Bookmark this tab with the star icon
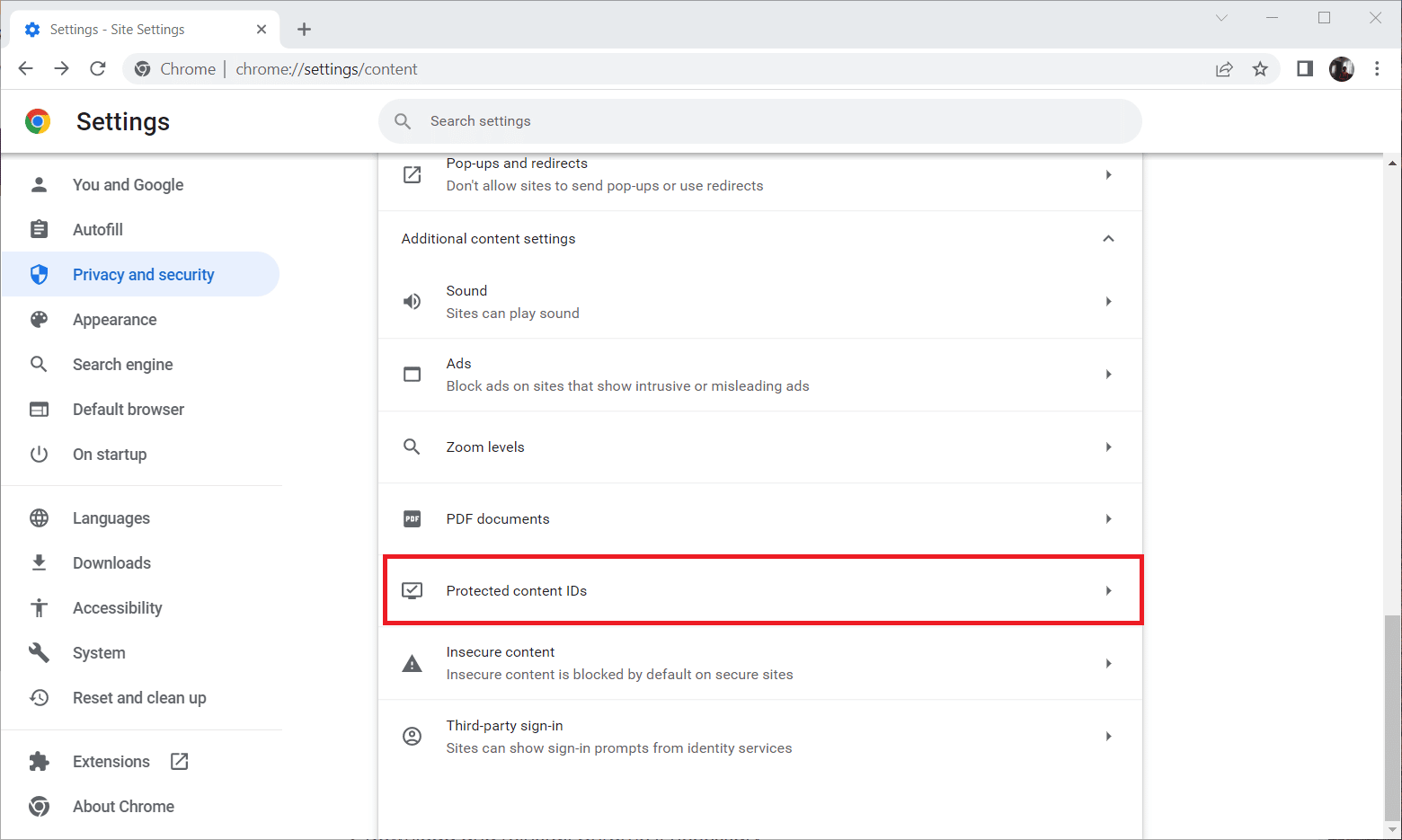This screenshot has width=1402, height=840. click(x=1260, y=69)
